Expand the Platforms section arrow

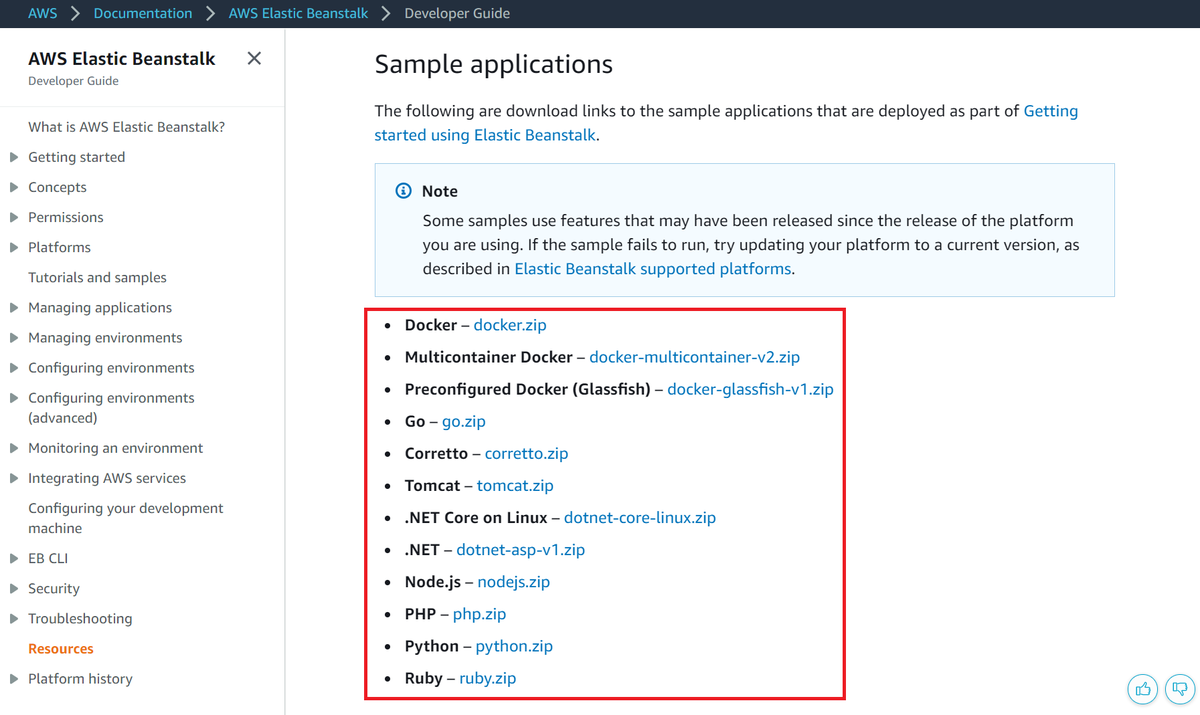[14, 247]
